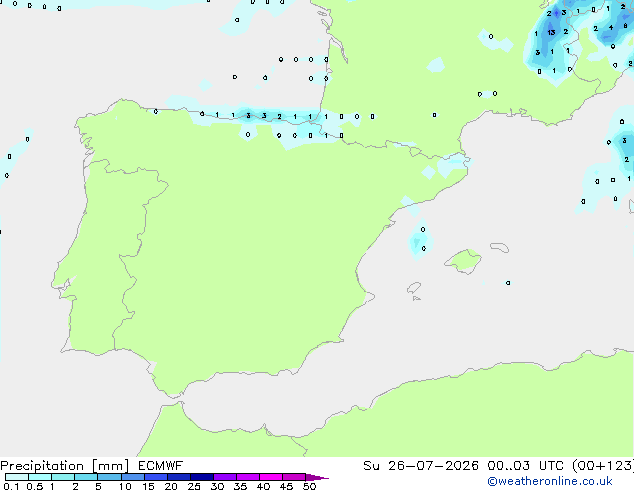This screenshot has width=634, height=490.
Task: Select the 5–10 mm legend color swatch
Action: [109, 477]
